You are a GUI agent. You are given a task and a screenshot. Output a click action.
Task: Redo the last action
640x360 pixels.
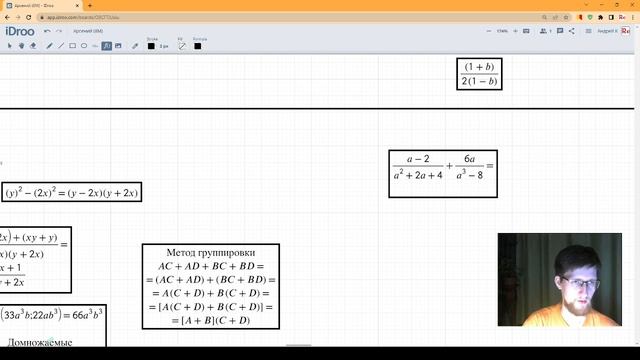(x=59, y=31)
